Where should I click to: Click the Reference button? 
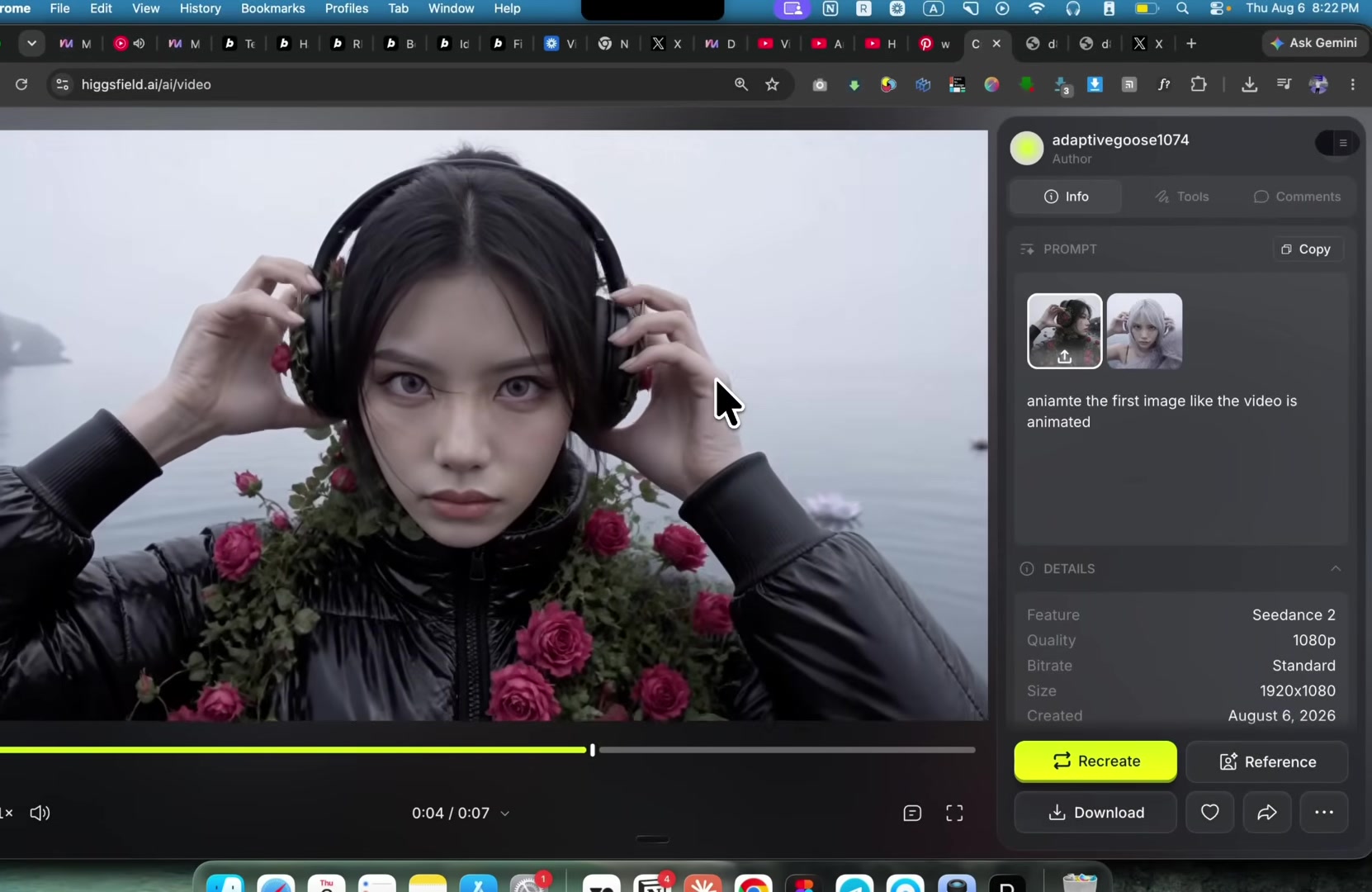[x=1267, y=762]
